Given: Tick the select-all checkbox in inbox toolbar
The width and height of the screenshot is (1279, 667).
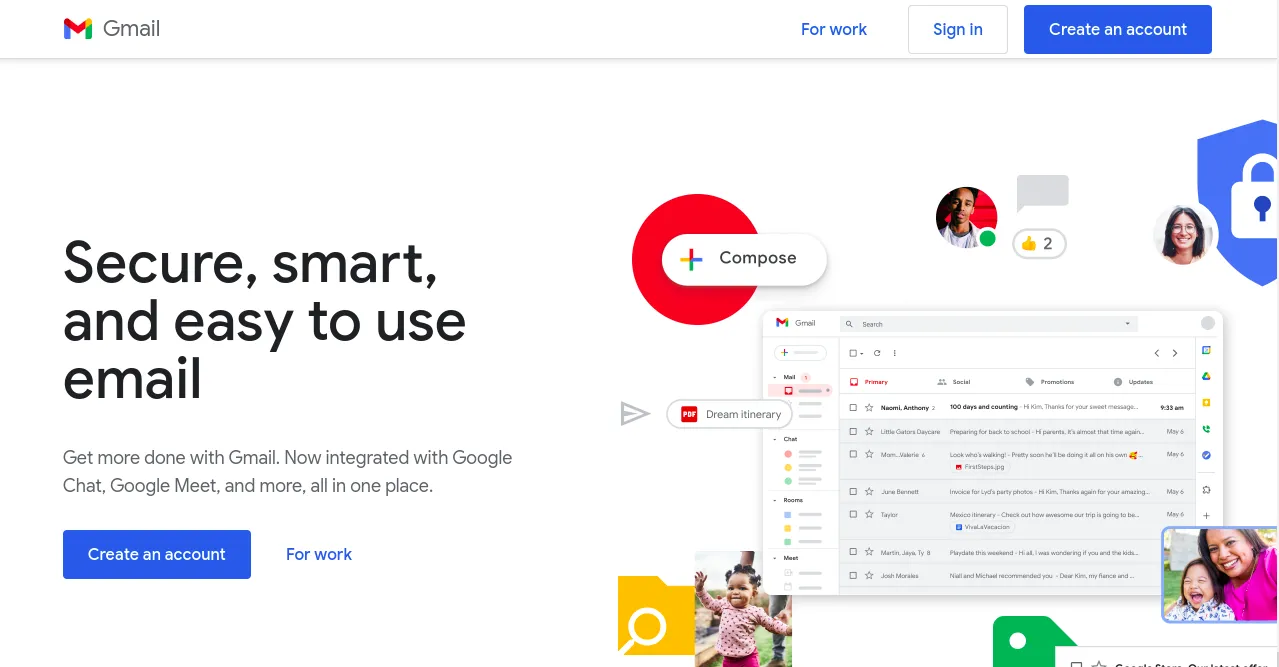Looking at the screenshot, I should pyautogui.click(x=853, y=353).
